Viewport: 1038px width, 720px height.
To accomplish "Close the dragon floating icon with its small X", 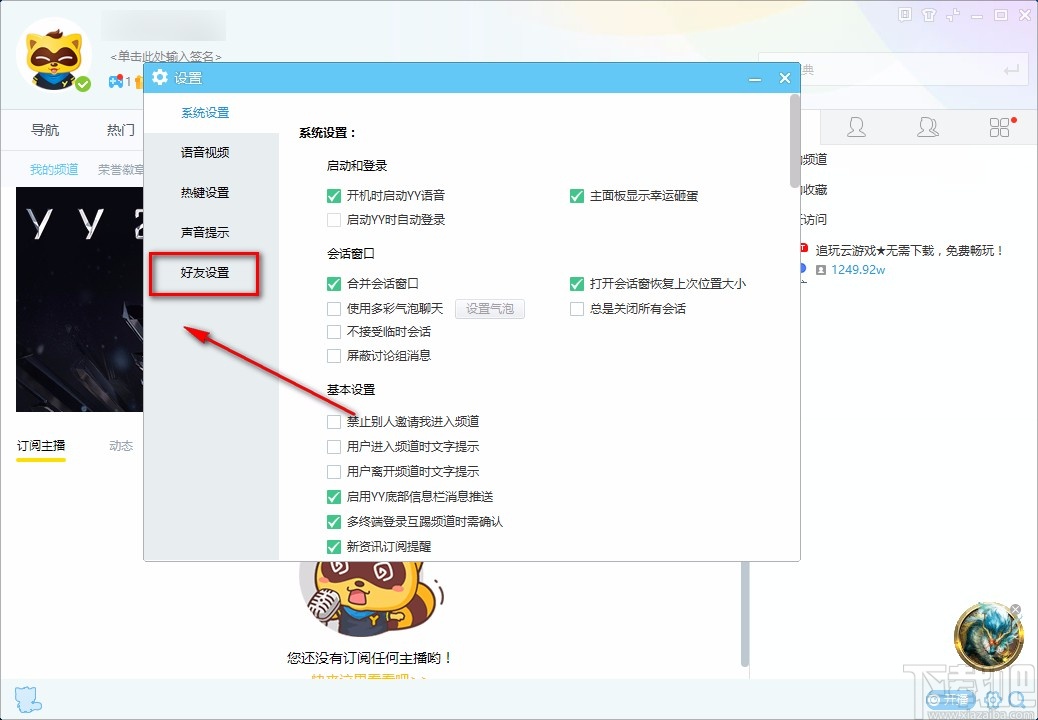I will click(1016, 609).
